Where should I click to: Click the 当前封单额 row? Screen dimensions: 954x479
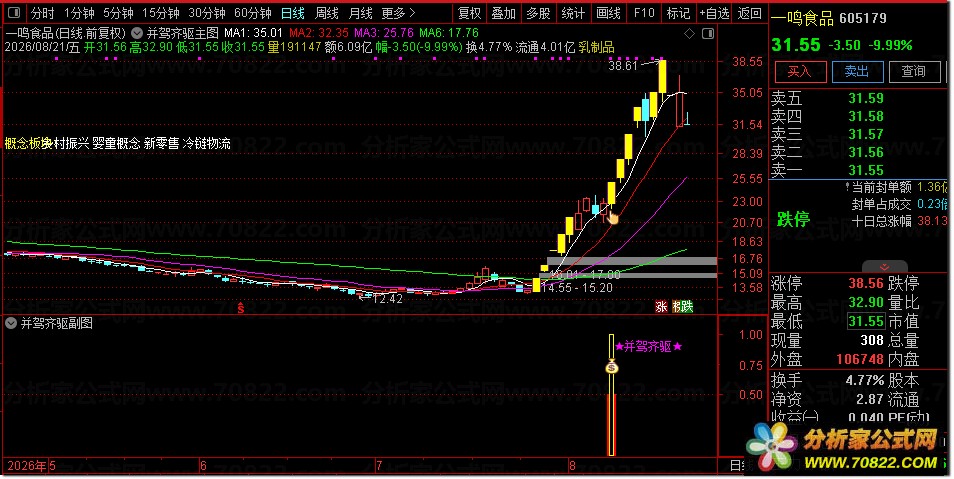point(897,187)
